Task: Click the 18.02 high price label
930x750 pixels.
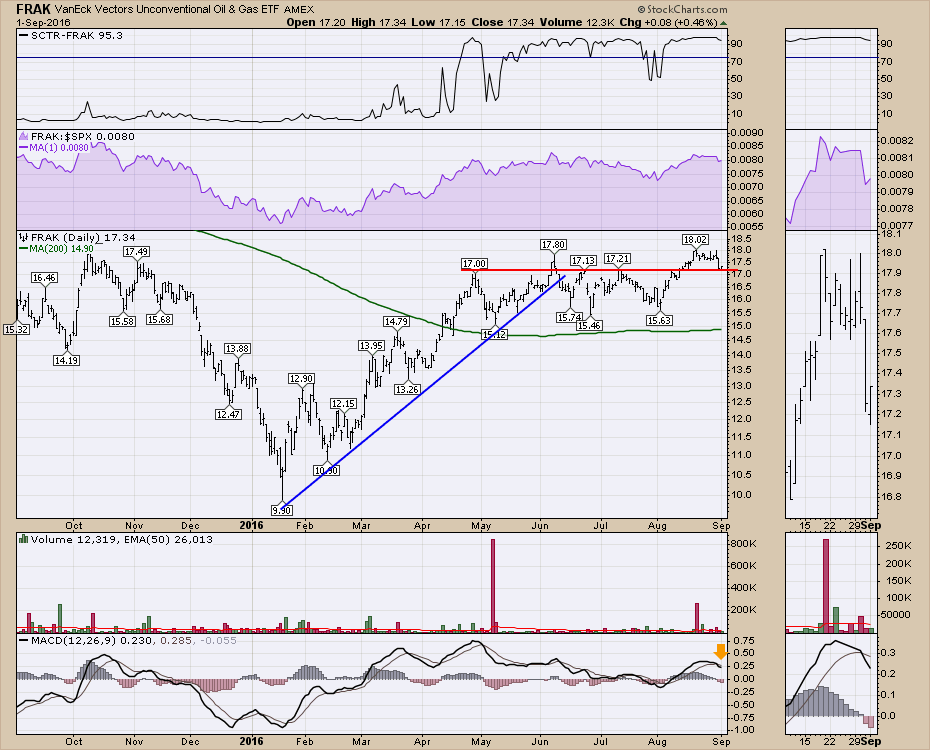Action: point(695,240)
